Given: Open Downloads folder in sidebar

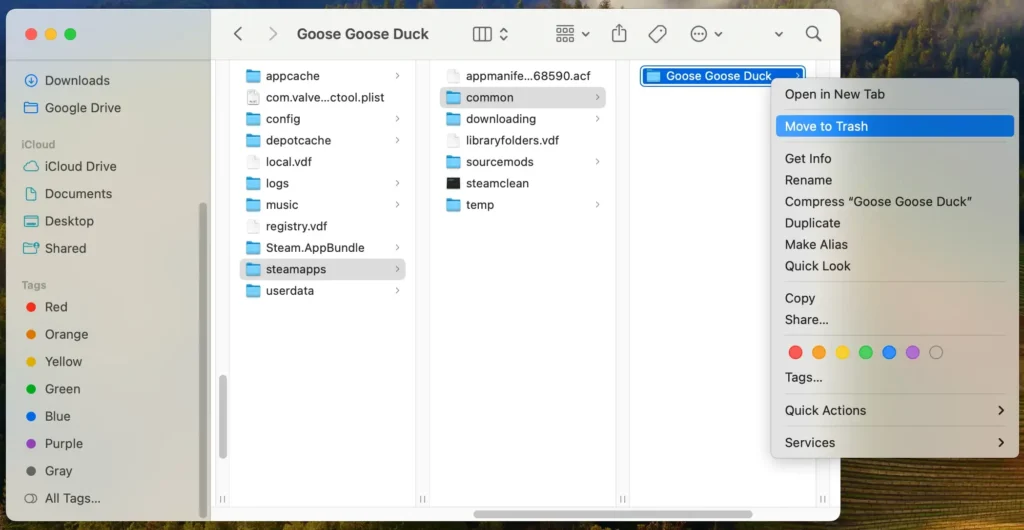Looking at the screenshot, I should (77, 80).
